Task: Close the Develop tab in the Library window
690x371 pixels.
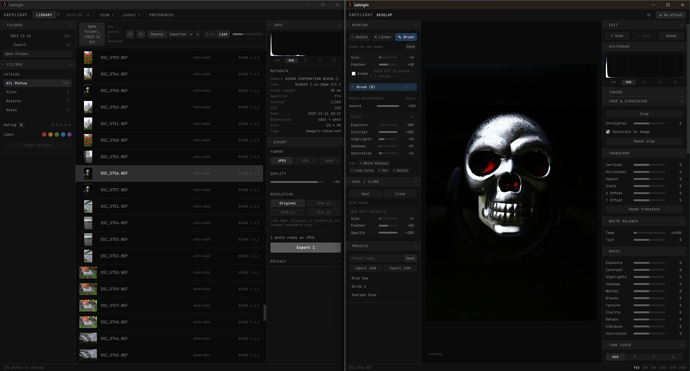Action: pos(88,15)
